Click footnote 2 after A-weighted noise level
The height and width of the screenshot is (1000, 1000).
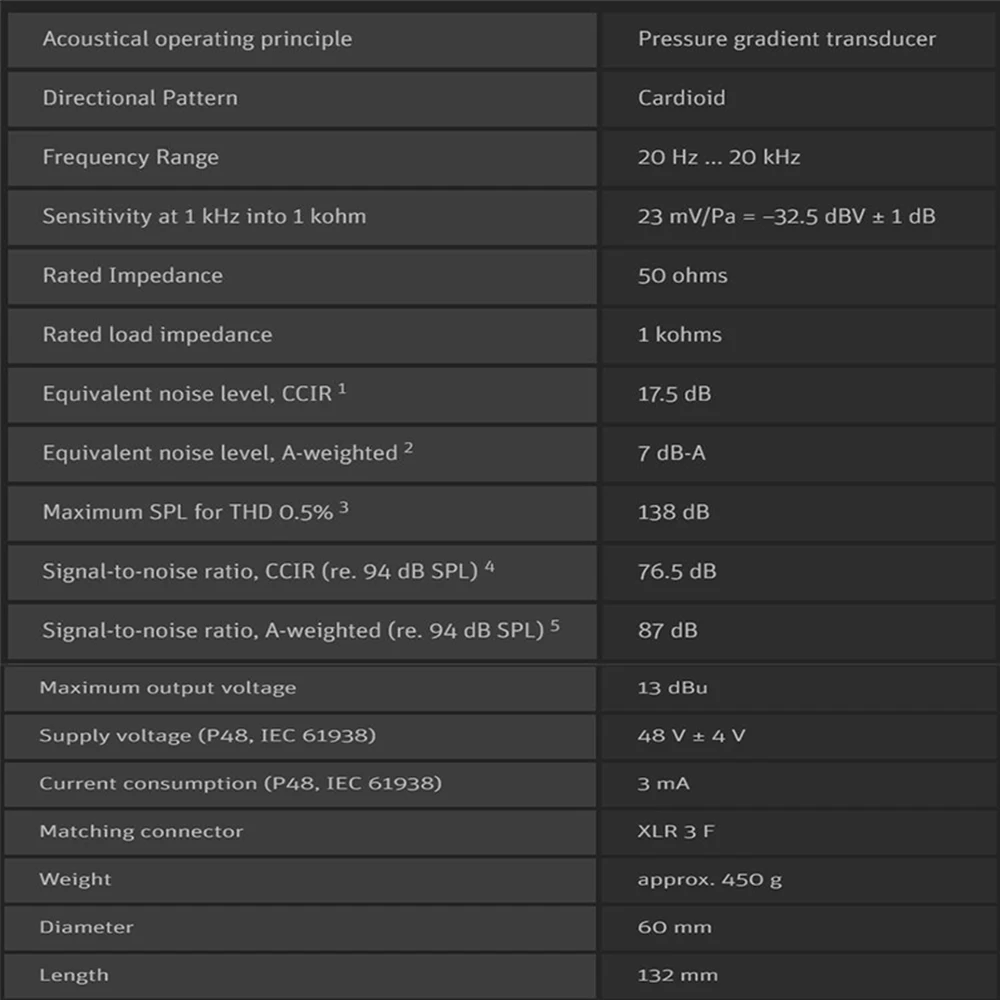[x=408, y=448]
